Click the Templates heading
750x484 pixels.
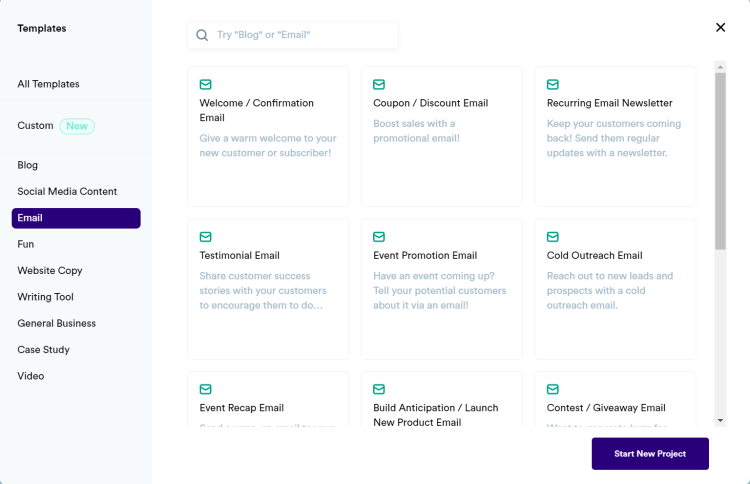point(42,28)
